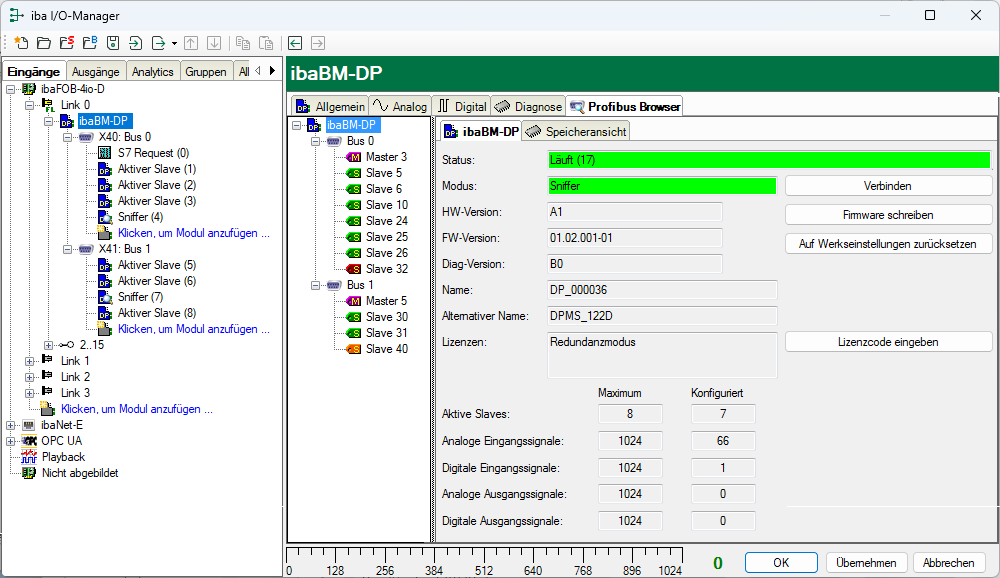Viewport: 1000px width, 578px height.
Task: Open the export toolbar dropdown arrow
Action: [x=174, y=43]
